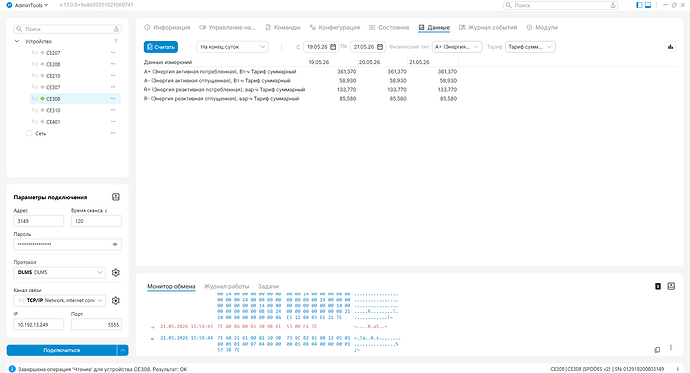The width and height of the screenshot is (690, 373).
Task: Click filter icon in device tree search
Action: tap(116, 29)
